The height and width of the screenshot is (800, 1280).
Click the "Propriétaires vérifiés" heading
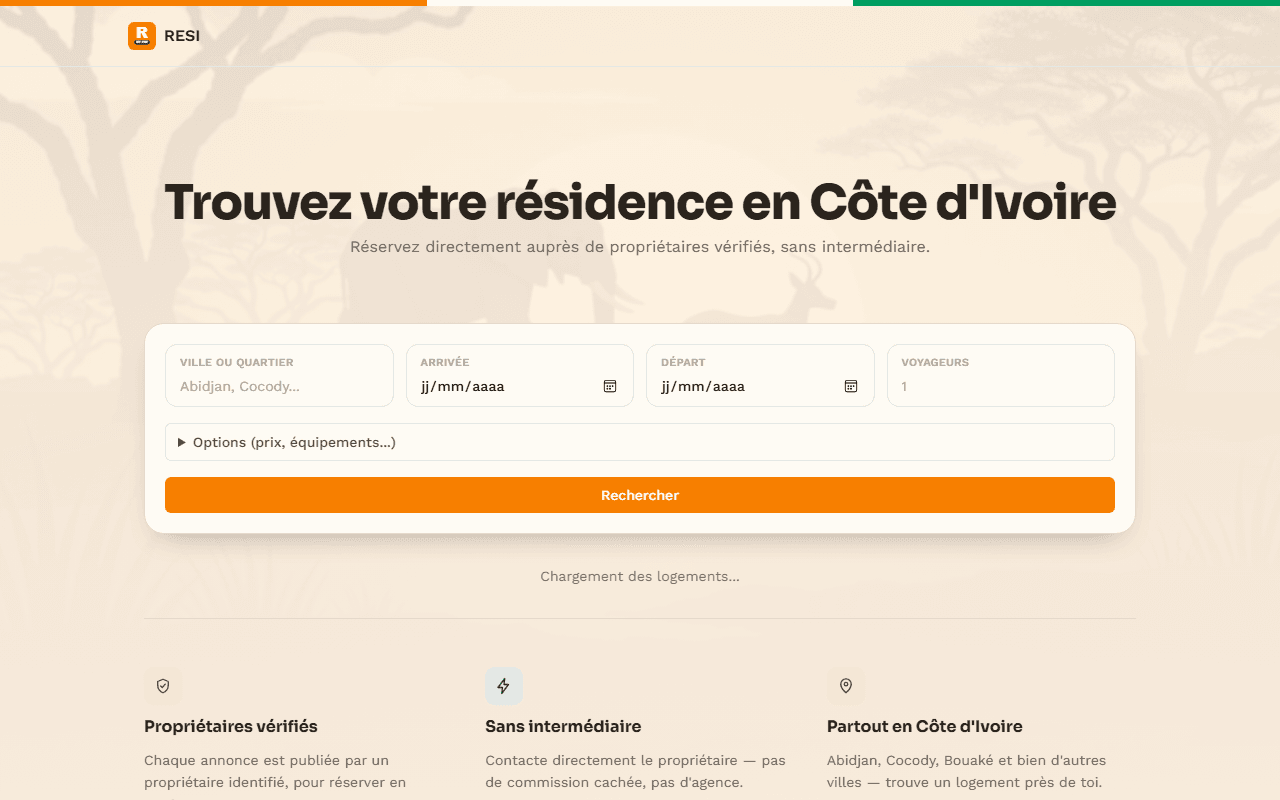point(231,726)
